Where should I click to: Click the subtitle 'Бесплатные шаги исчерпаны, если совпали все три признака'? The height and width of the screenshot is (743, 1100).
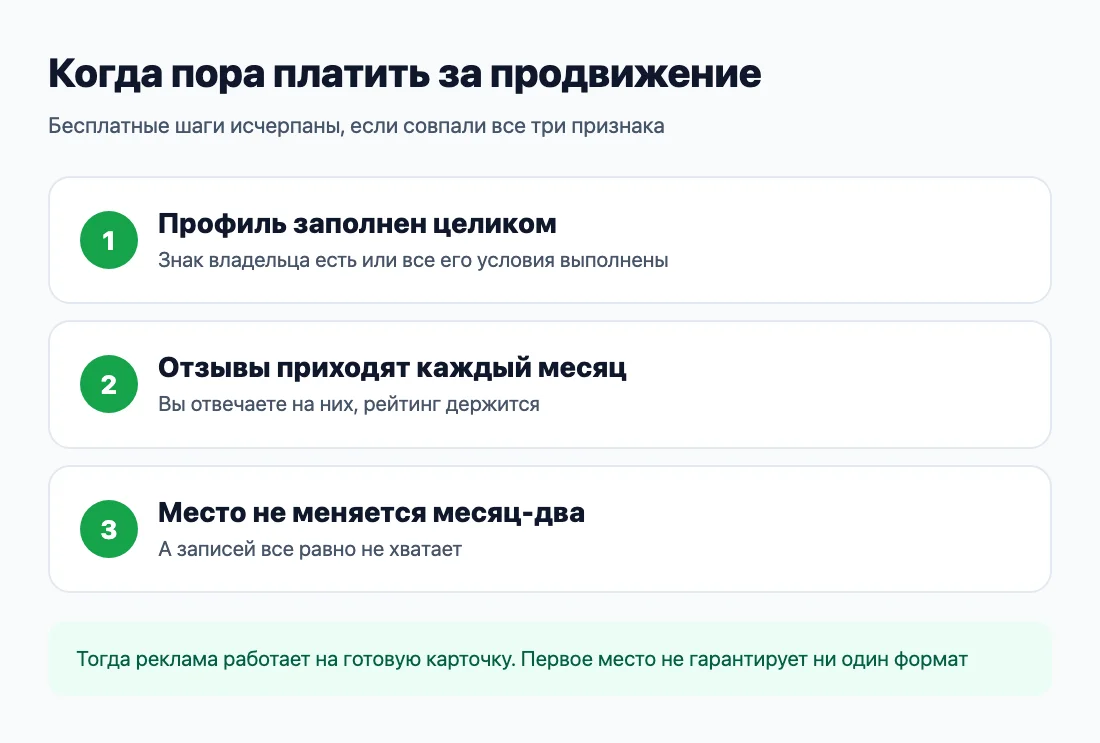[x=356, y=126]
